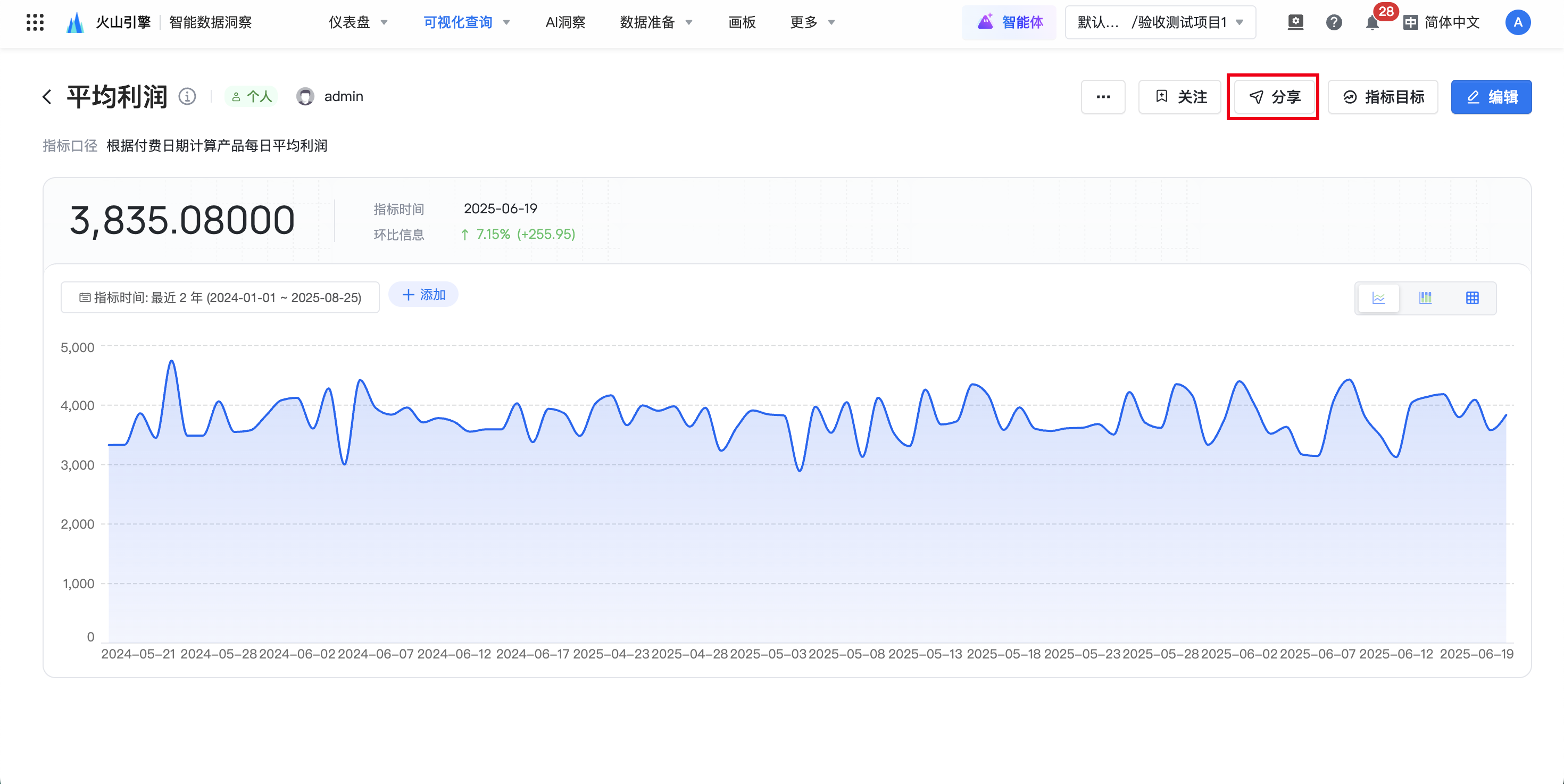Click the 指标时间 date range filter
The width and height of the screenshot is (1564, 784).
[220, 298]
